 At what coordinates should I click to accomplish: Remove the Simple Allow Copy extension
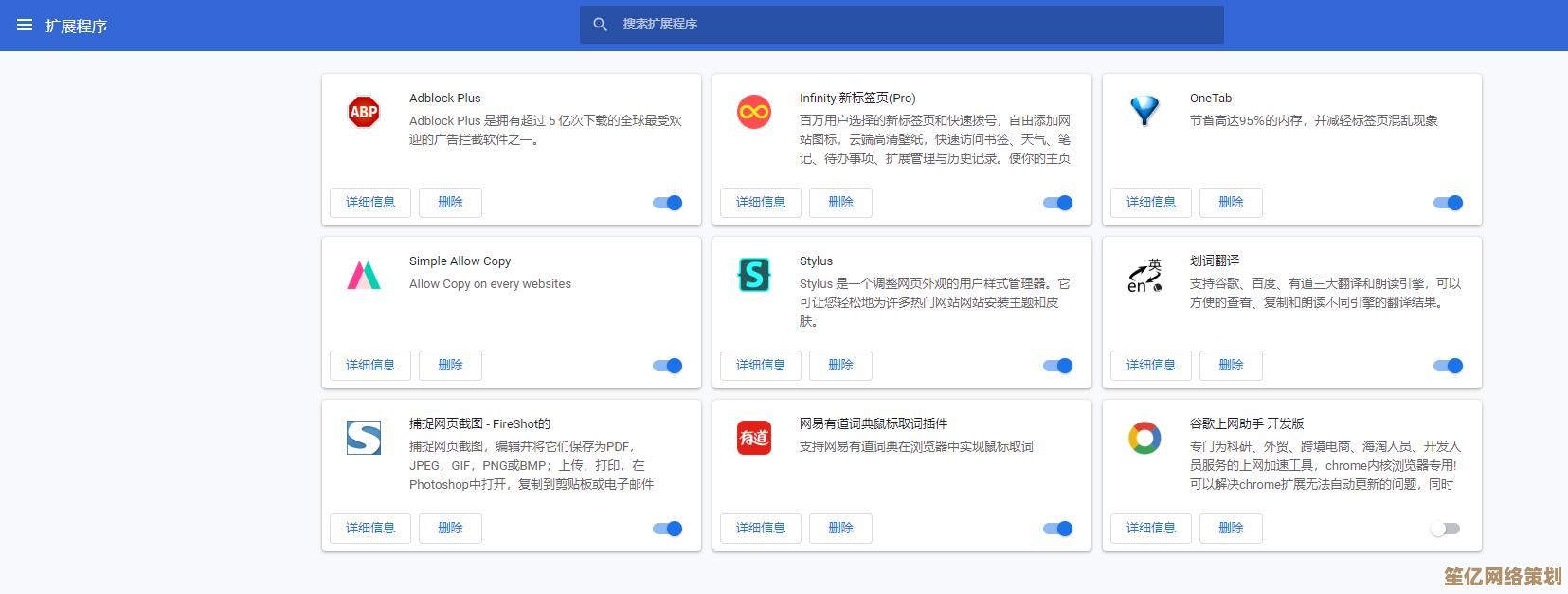coord(451,366)
